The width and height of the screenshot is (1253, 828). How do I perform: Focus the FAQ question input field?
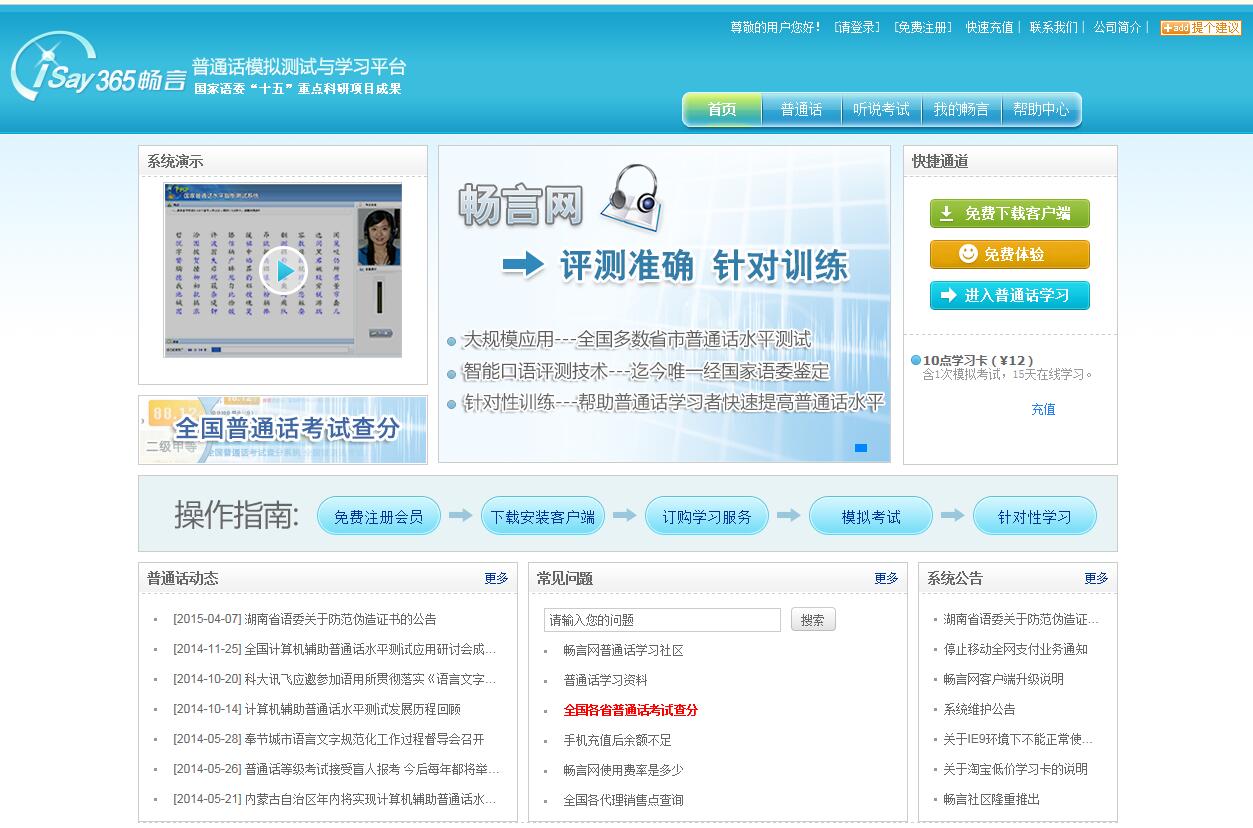(x=662, y=620)
